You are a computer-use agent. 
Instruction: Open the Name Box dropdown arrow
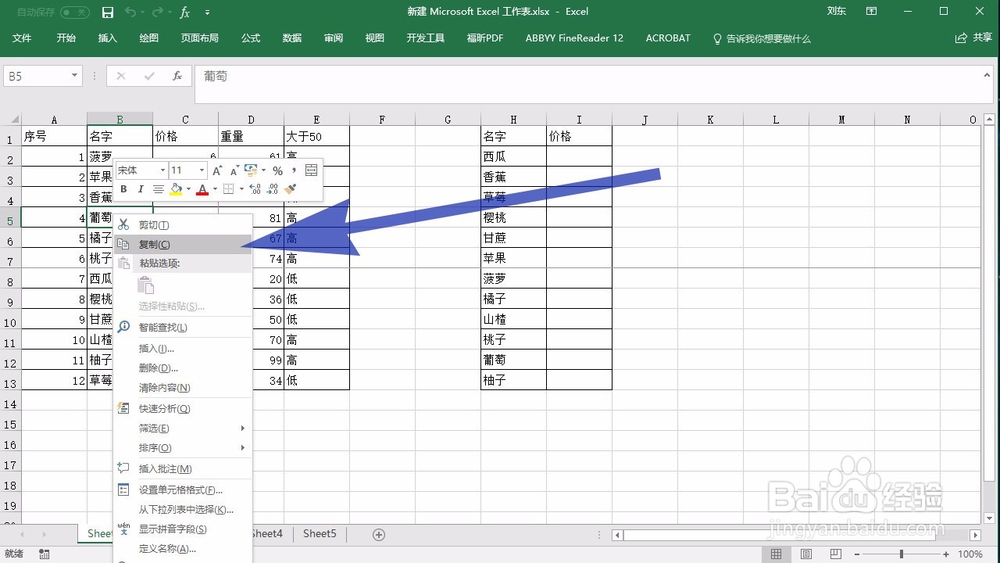(74, 76)
